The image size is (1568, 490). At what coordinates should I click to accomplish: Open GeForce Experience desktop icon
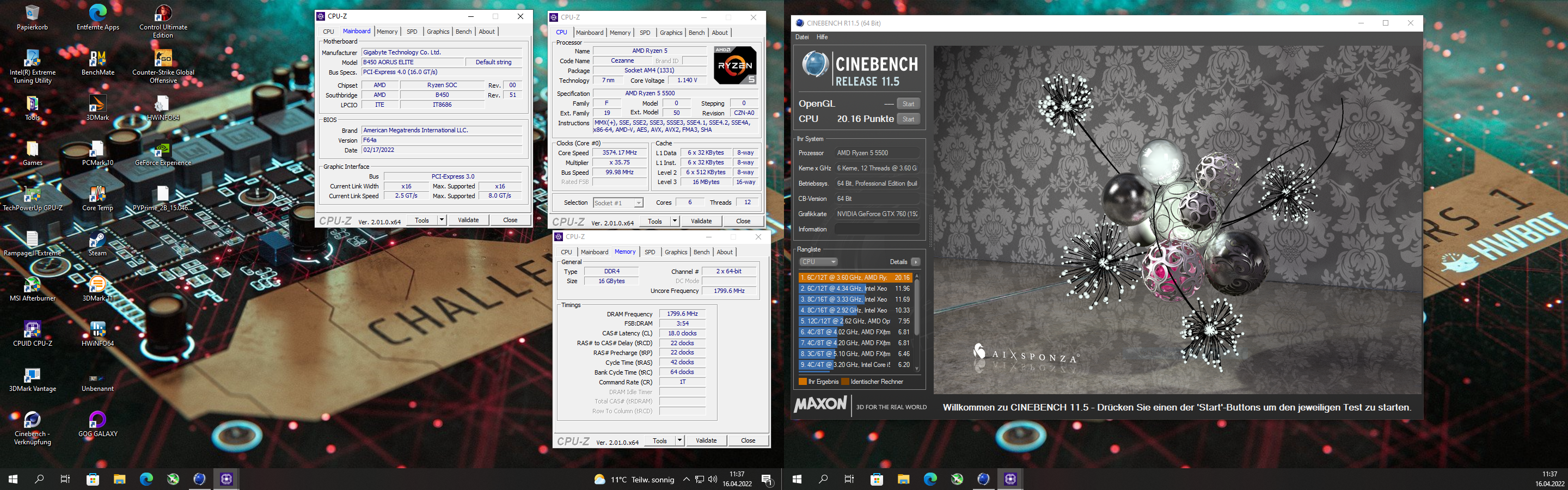point(163,154)
